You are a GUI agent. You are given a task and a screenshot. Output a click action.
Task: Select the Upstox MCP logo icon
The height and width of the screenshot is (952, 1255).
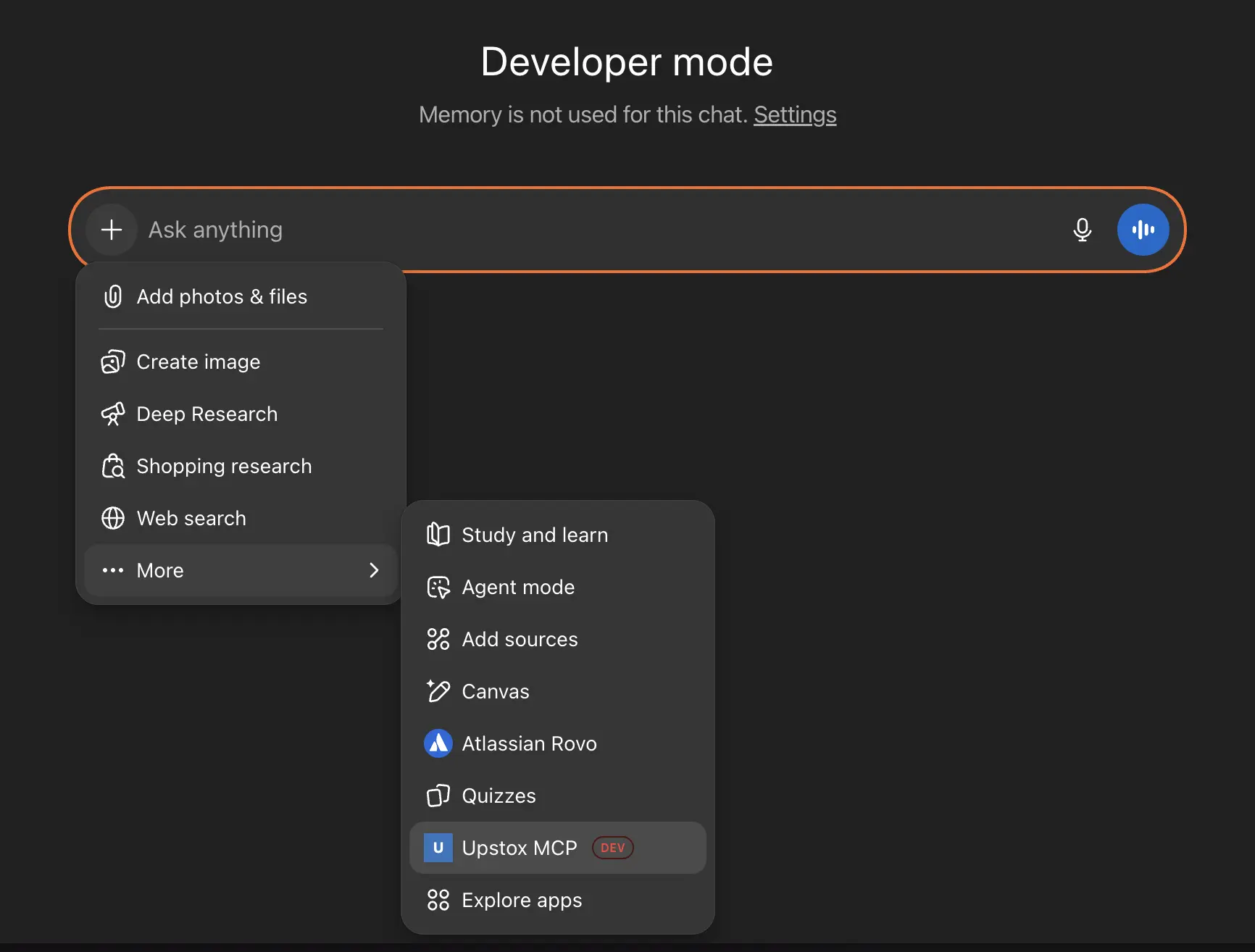click(438, 848)
